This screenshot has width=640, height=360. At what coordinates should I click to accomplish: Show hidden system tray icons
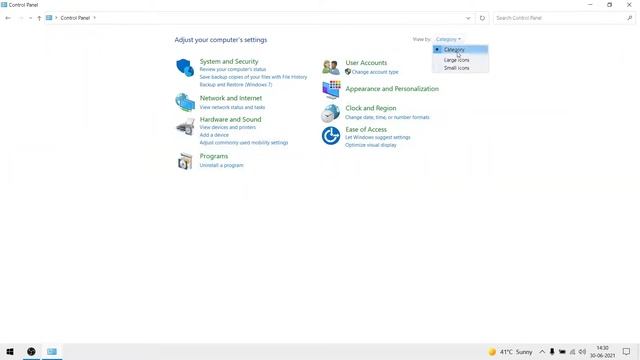pyautogui.click(x=542, y=351)
